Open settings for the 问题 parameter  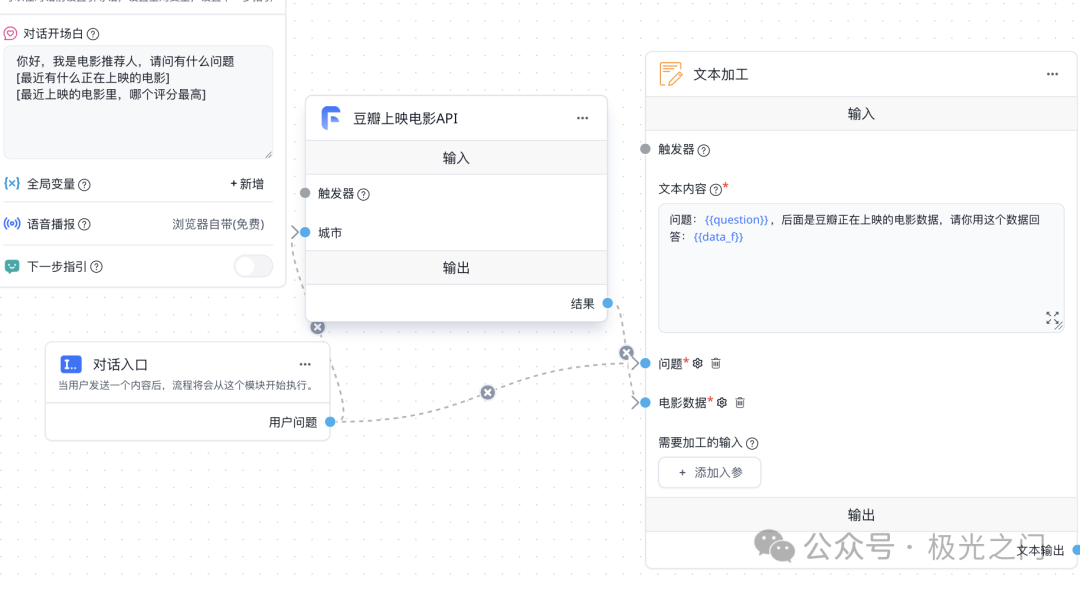pyautogui.click(x=698, y=364)
